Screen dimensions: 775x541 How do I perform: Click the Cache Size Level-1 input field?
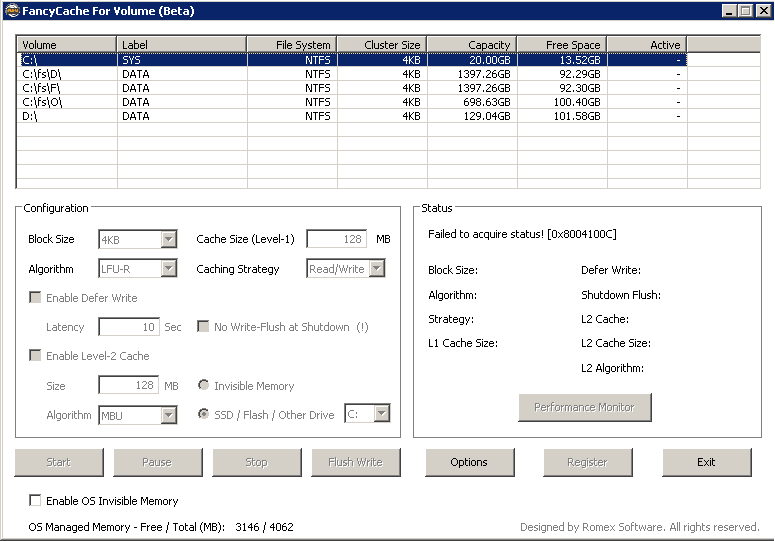click(337, 239)
